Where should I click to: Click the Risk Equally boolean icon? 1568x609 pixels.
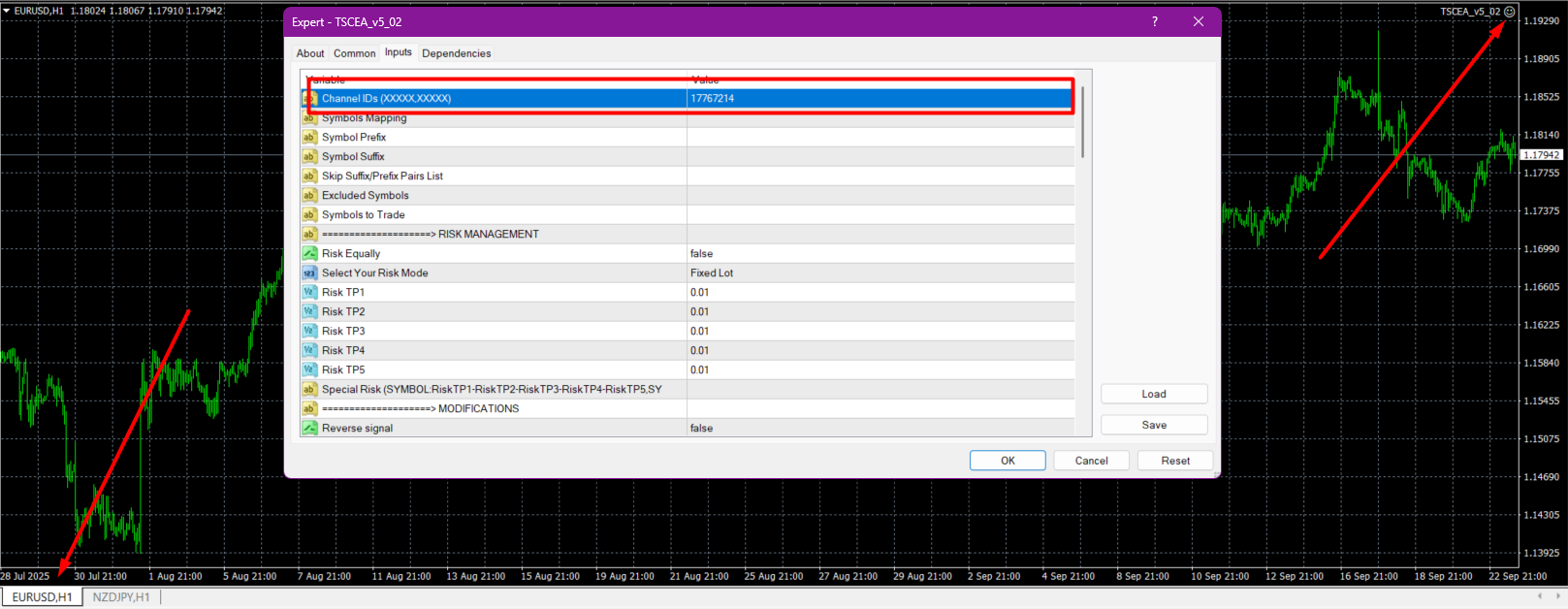310,254
